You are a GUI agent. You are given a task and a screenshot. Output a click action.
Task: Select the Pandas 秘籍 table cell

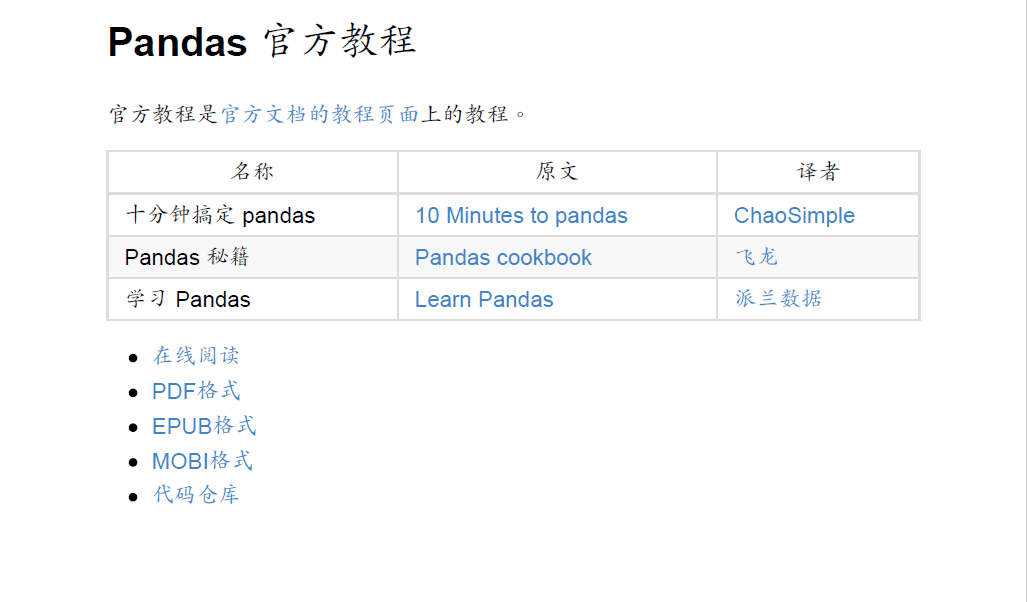coord(187,257)
